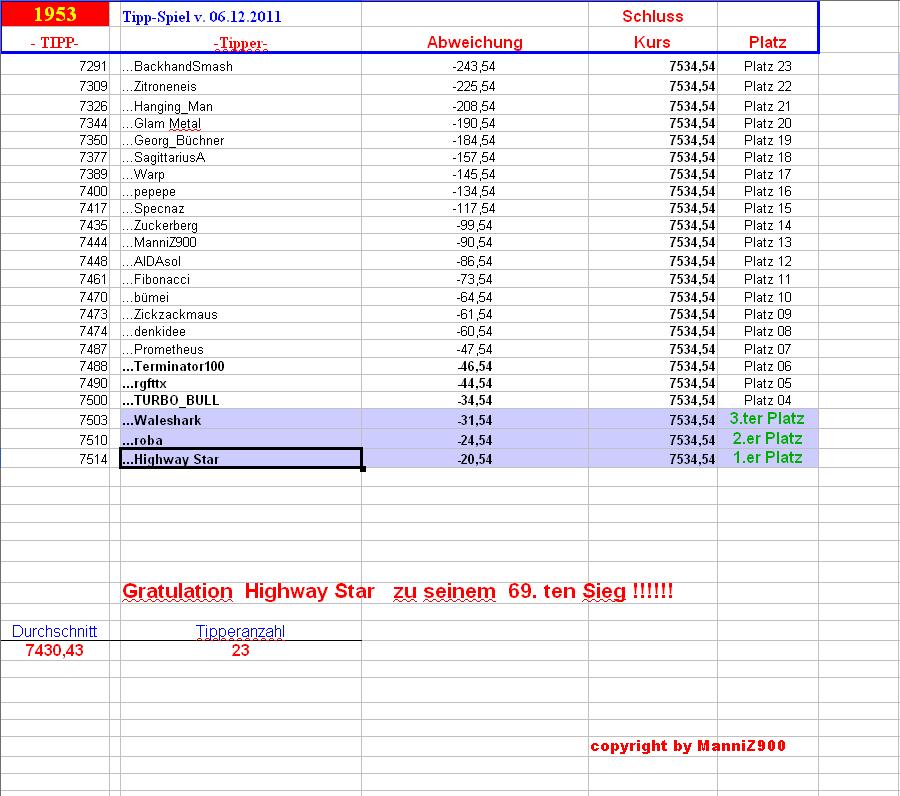The image size is (900, 796).
Task: Select the Gratulation Highway Star message
Action: (397, 591)
